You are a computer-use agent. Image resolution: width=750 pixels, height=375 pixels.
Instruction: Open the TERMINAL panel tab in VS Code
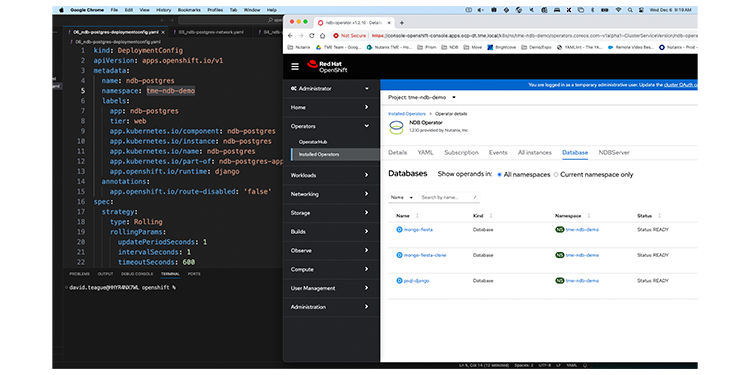pos(170,274)
